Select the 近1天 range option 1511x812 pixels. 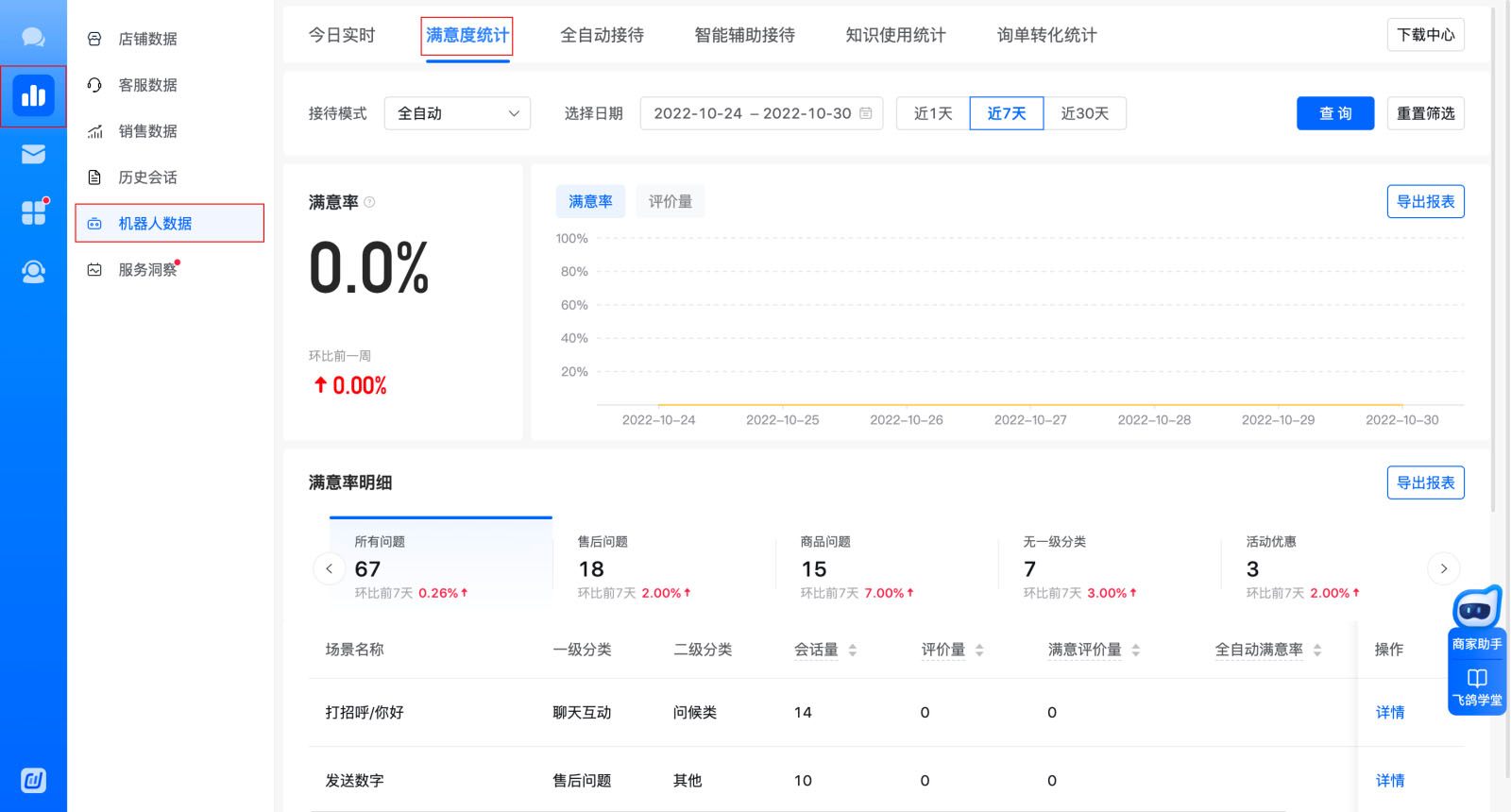pyautogui.click(x=933, y=113)
